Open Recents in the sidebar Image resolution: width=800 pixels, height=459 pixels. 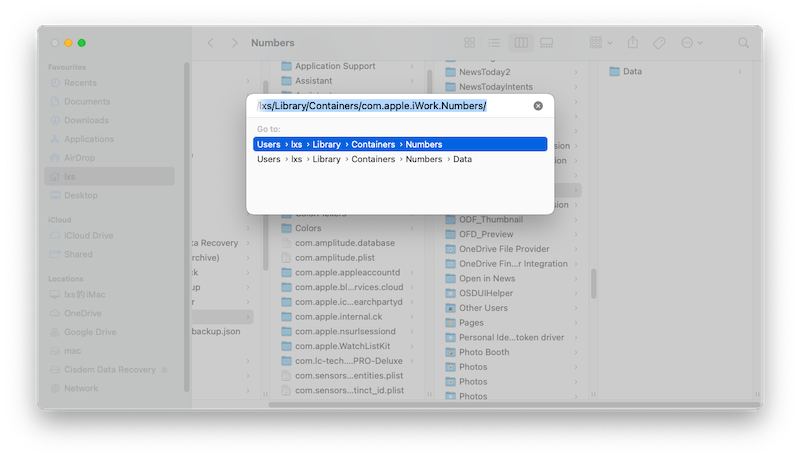109,83
